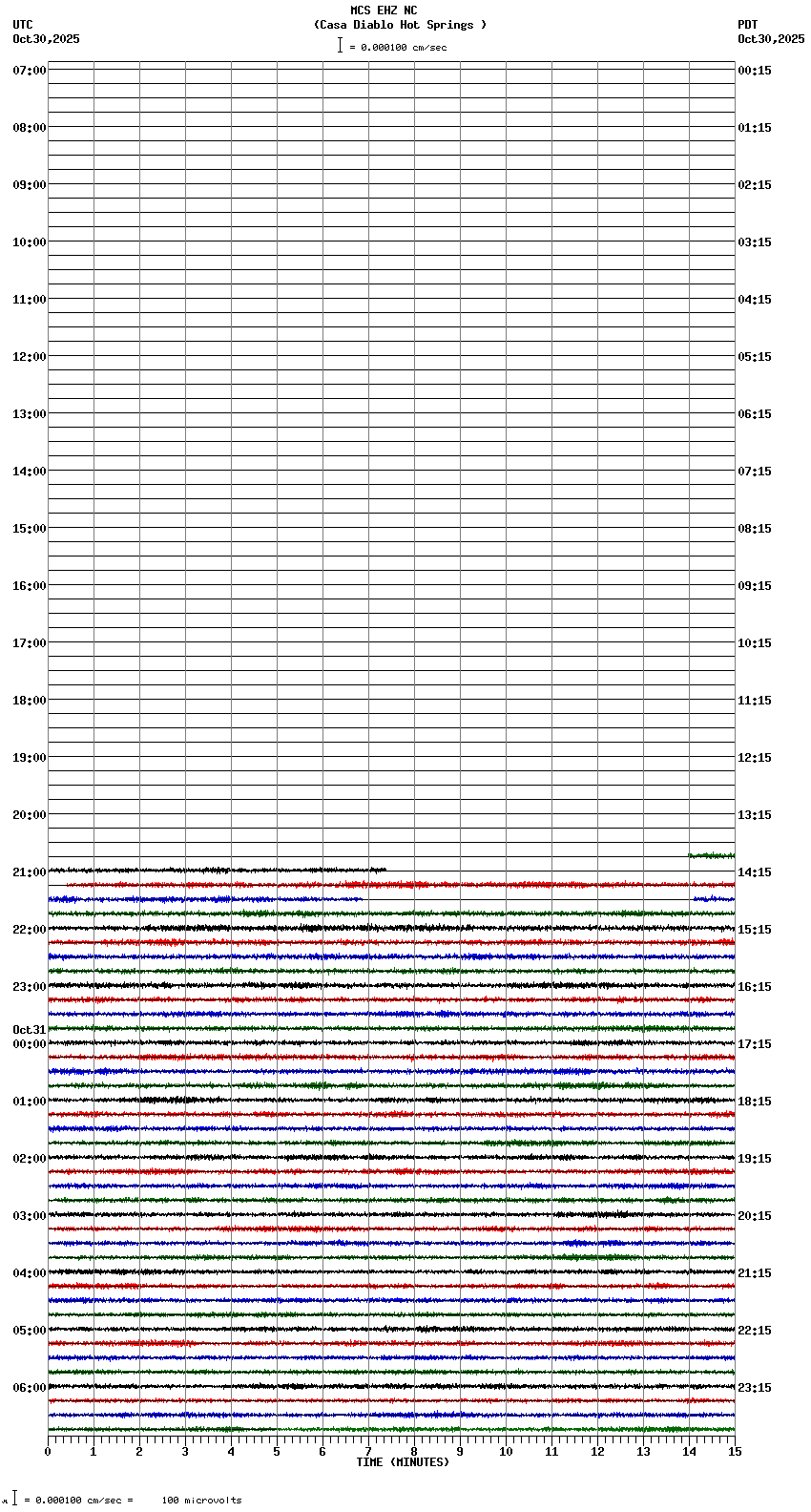The width and height of the screenshot is (811, 1512).
Task: Click the UTC-side date 'Oct30,2025'
Action: tap(47, 39)
